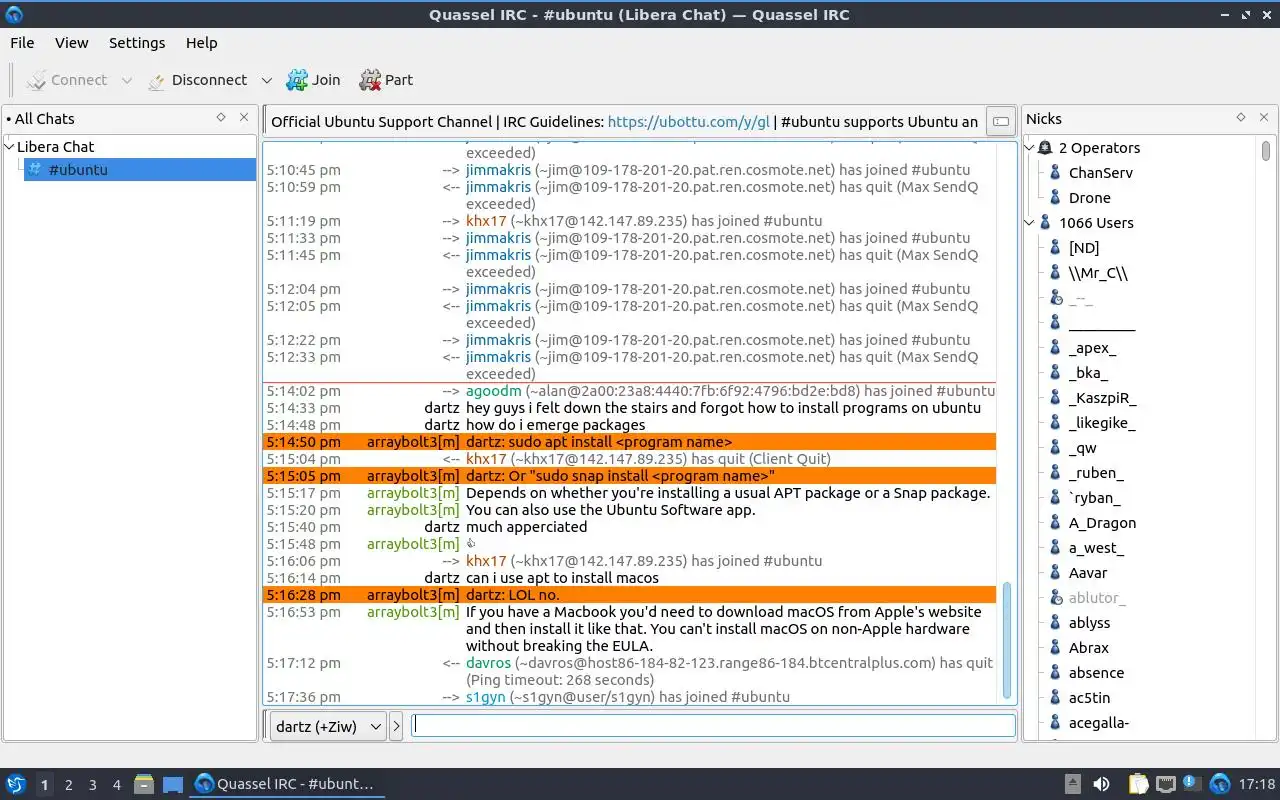The height and width of the screenshot is (800, 1280).
Task: Open the Help menu
Action: pyautogui.click(x=201, y=43)
